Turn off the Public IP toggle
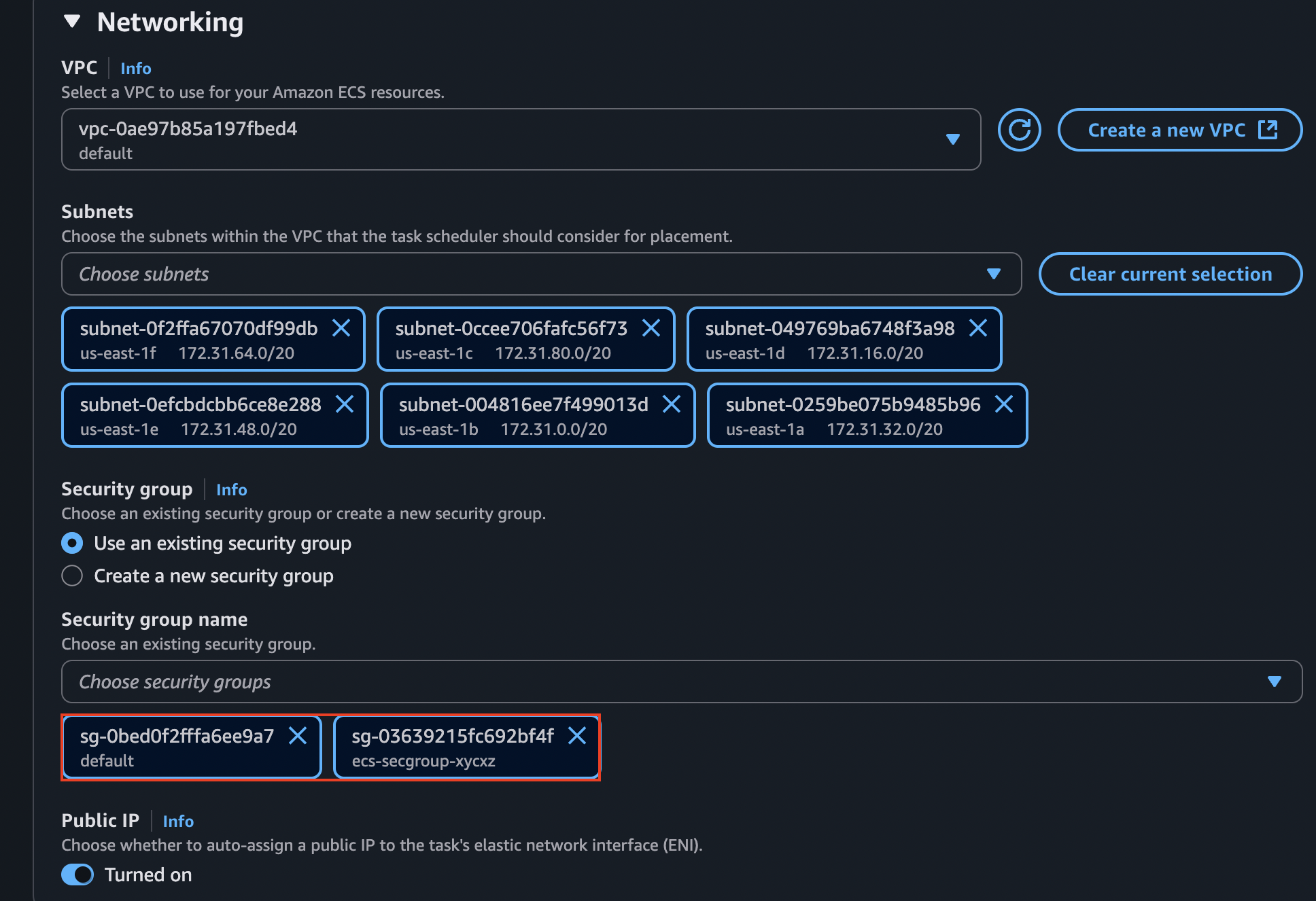The height and width of the screenshot is (901, 1316). (x=78, y=874)
